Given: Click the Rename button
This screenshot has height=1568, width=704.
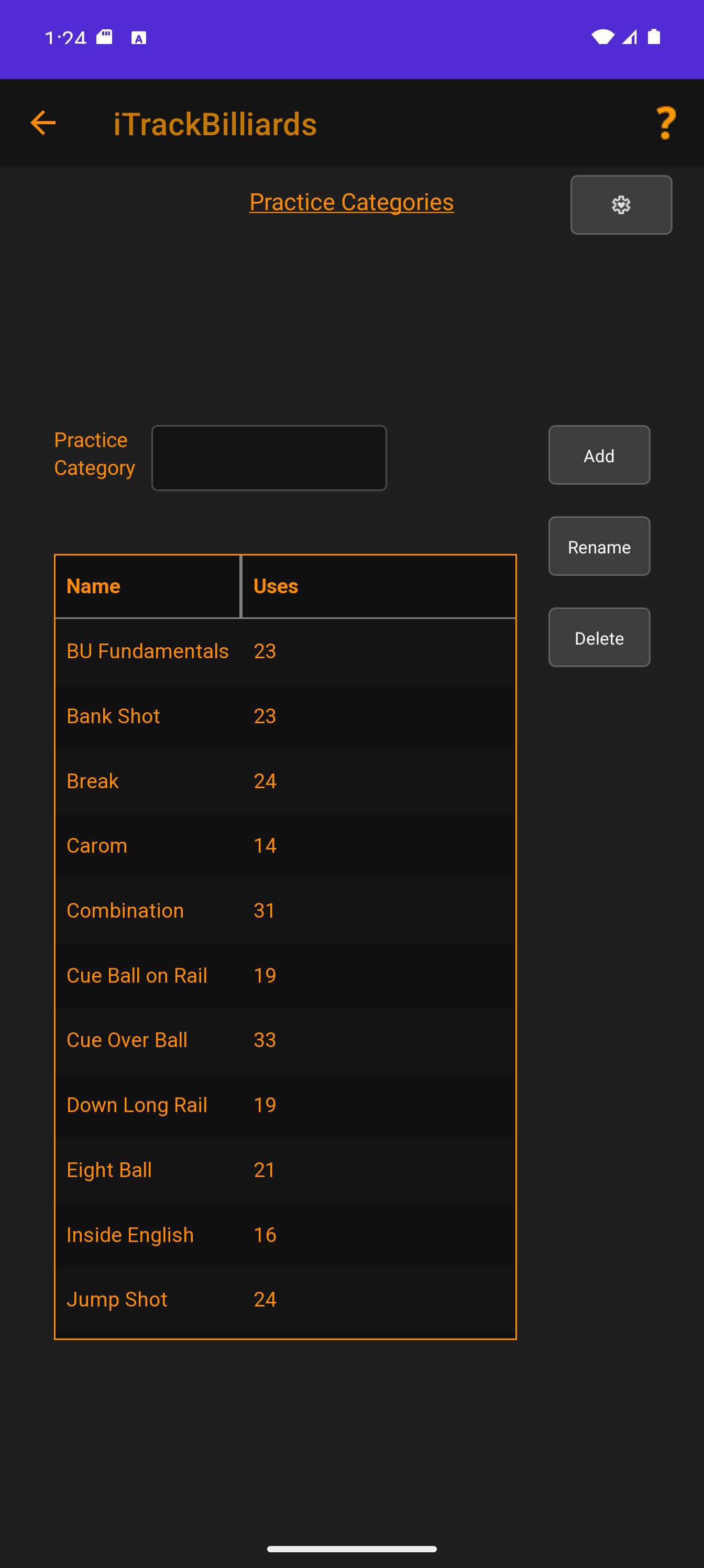Looking at the screenshot, I should click(599, 546).
